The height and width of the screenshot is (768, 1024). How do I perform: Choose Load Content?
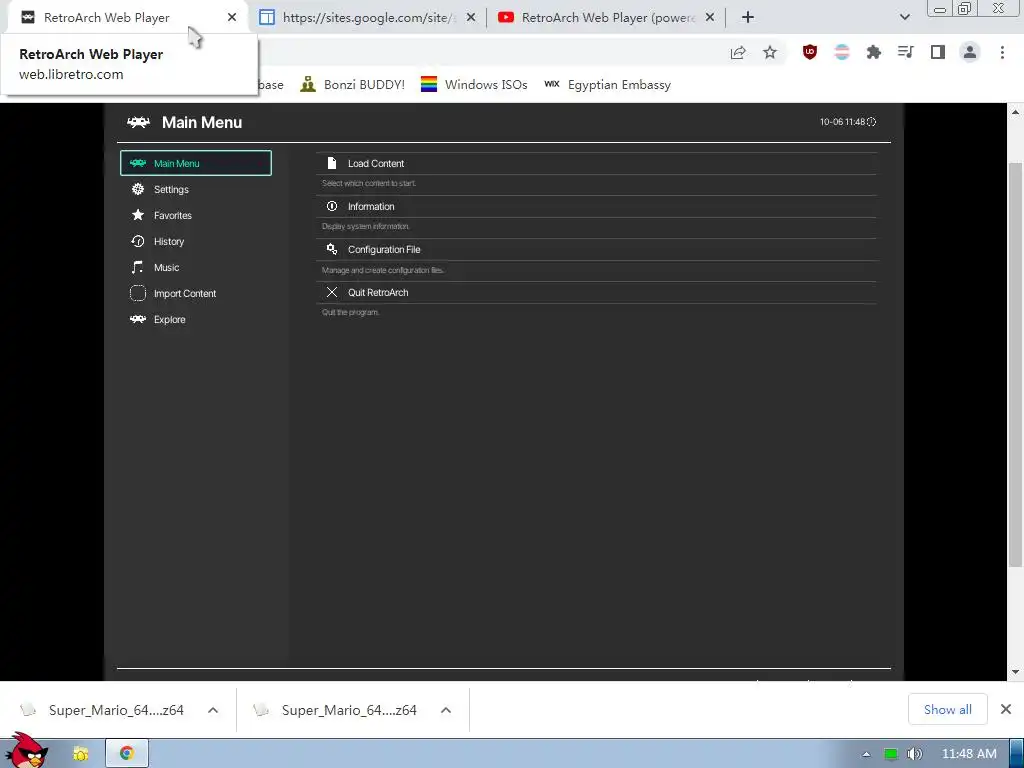click(596, 163)
